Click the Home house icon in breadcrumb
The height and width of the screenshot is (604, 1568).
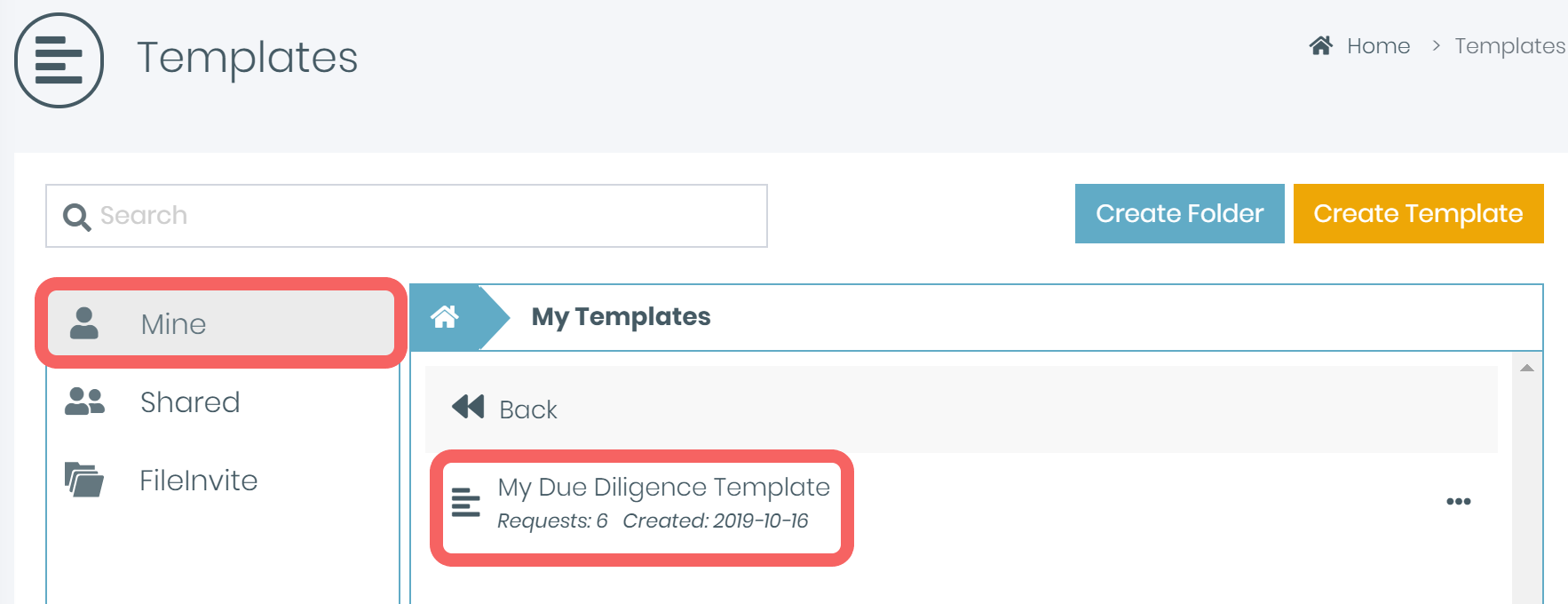pyautogui.click(x=1320, y=45)
